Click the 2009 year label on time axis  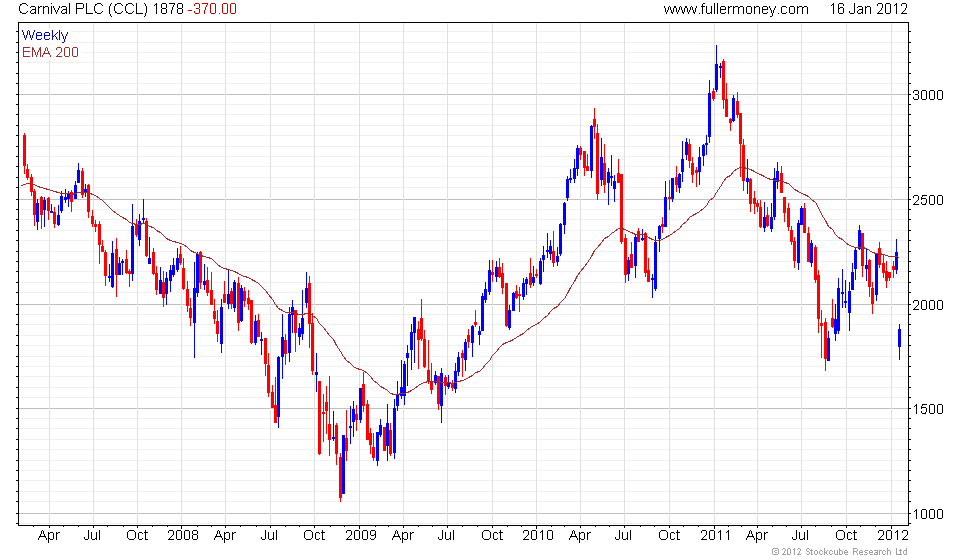360,535
